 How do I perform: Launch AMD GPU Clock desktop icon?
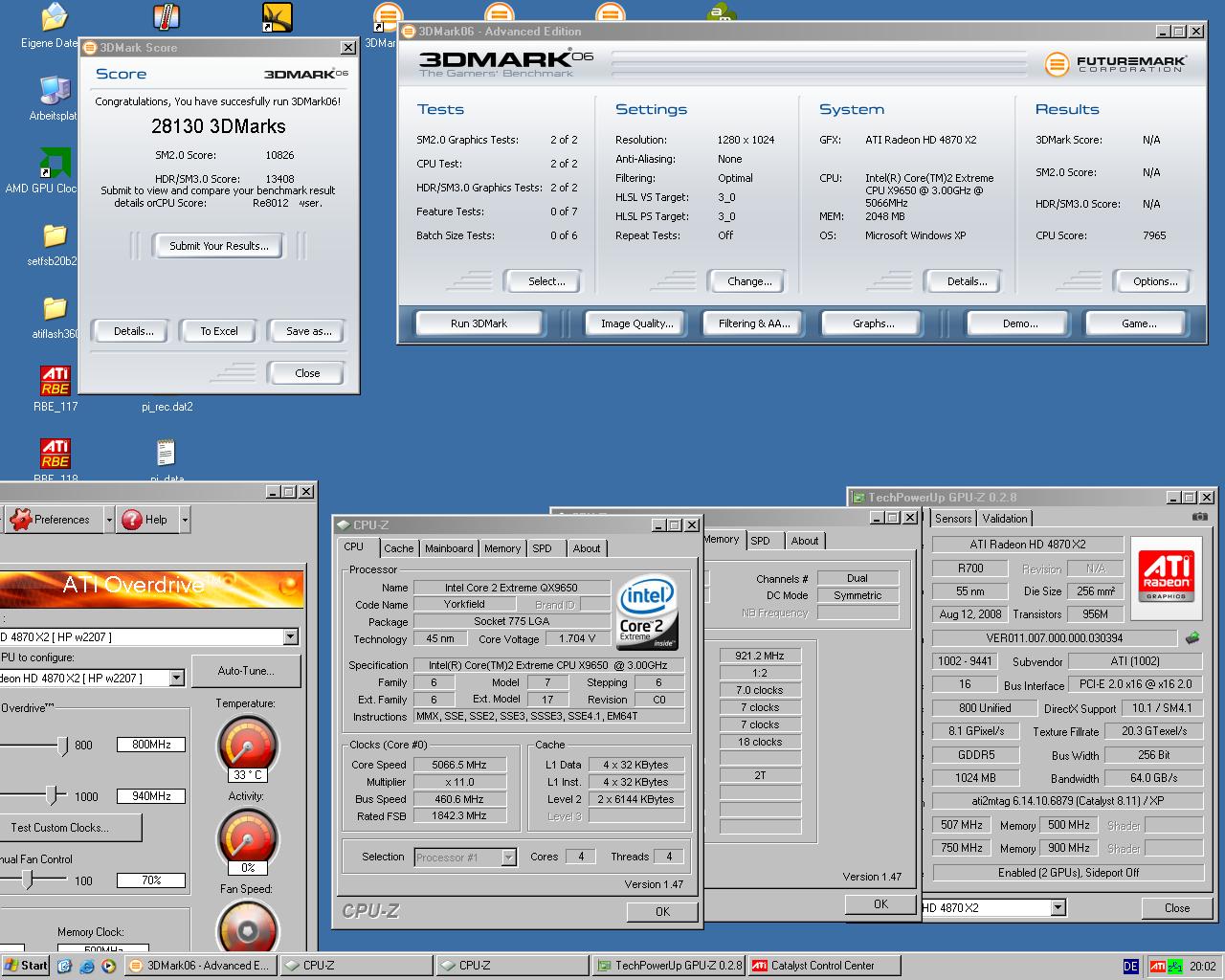[x=55, y=163]
